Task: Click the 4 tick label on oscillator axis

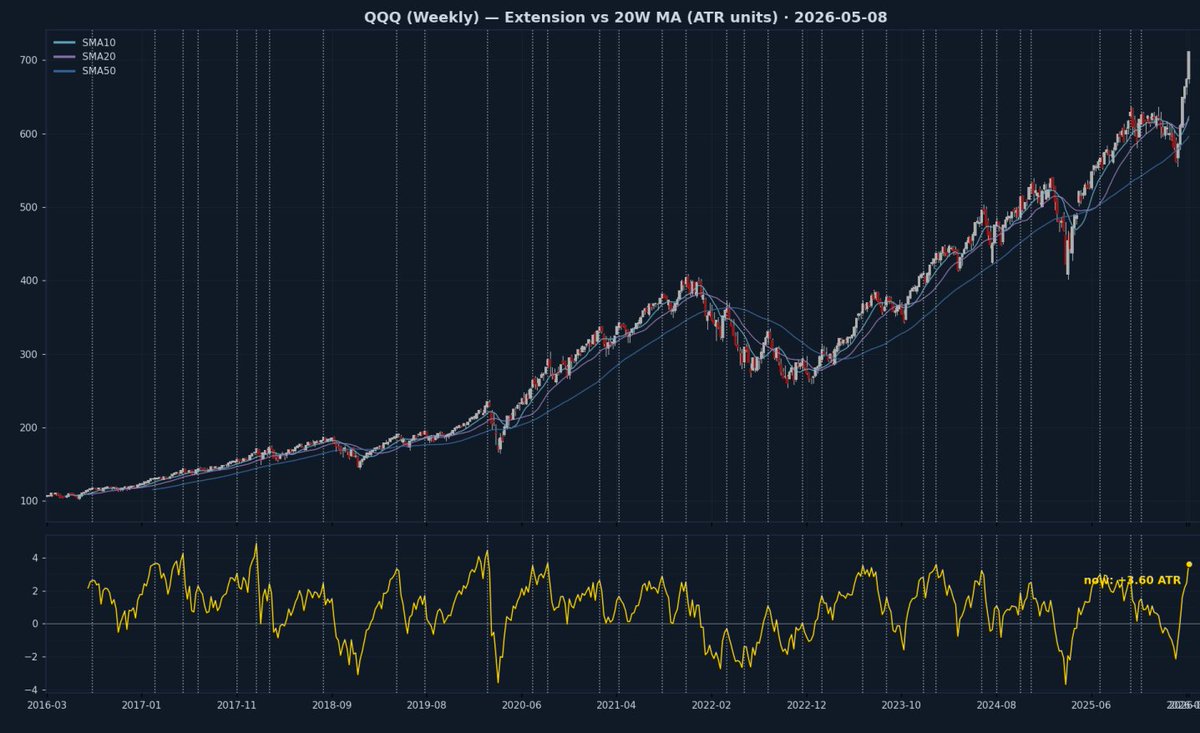Action: coord(35,558)
